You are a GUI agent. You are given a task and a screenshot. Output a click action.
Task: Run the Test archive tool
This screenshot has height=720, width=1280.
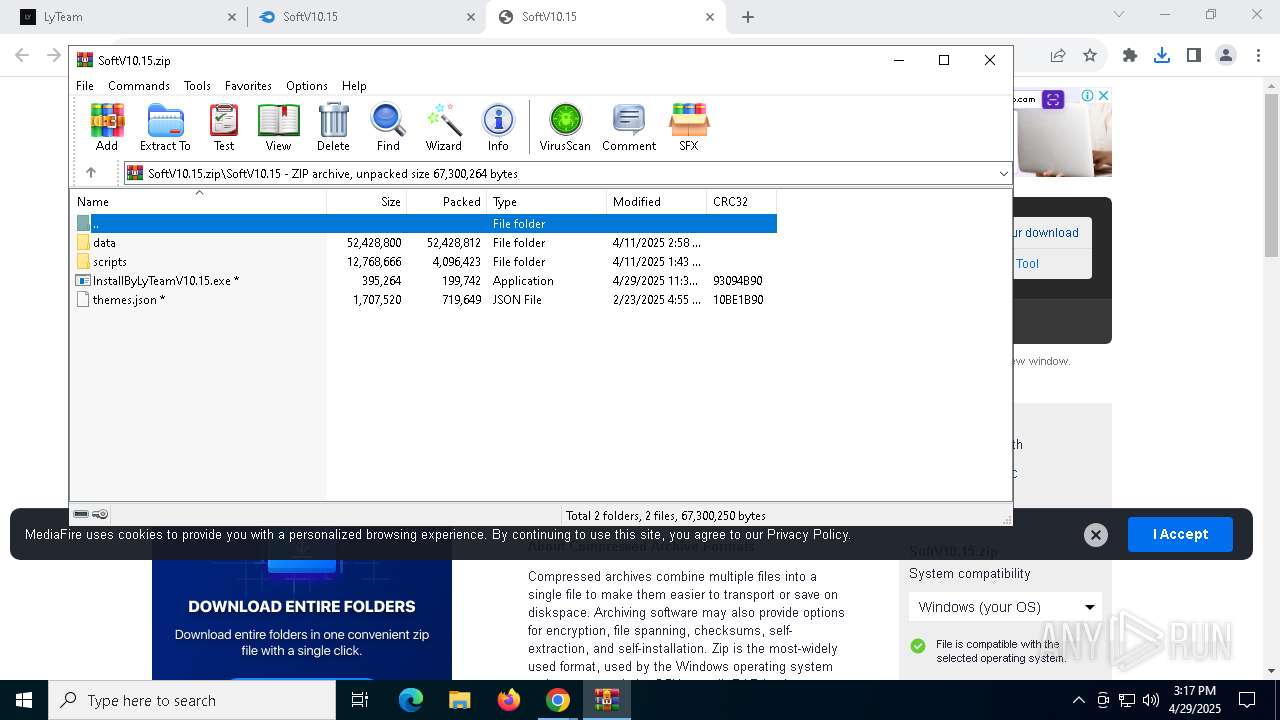pos(224,127)
